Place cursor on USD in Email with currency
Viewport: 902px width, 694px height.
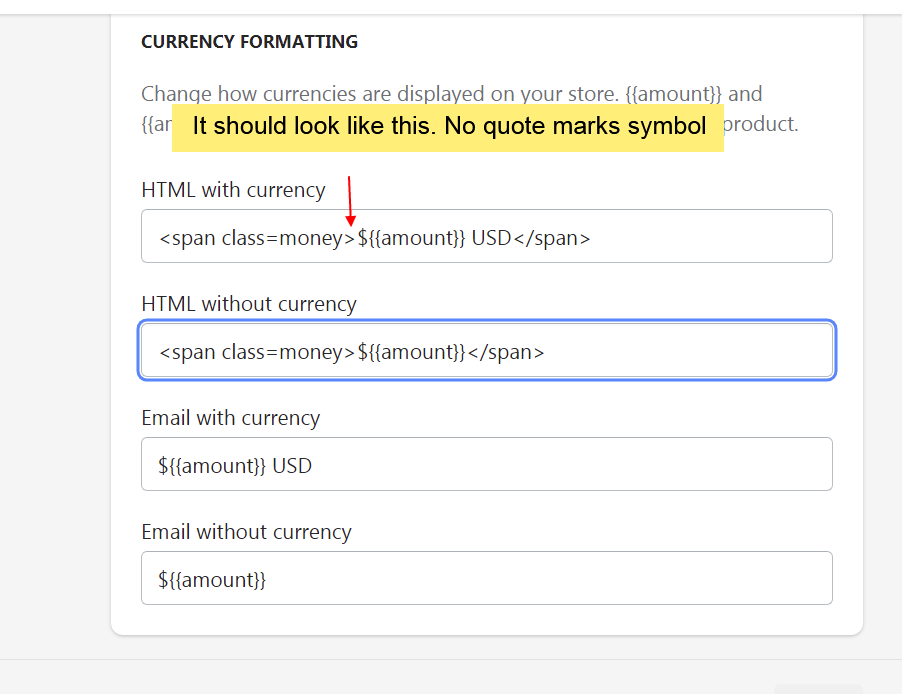(292, 466)
